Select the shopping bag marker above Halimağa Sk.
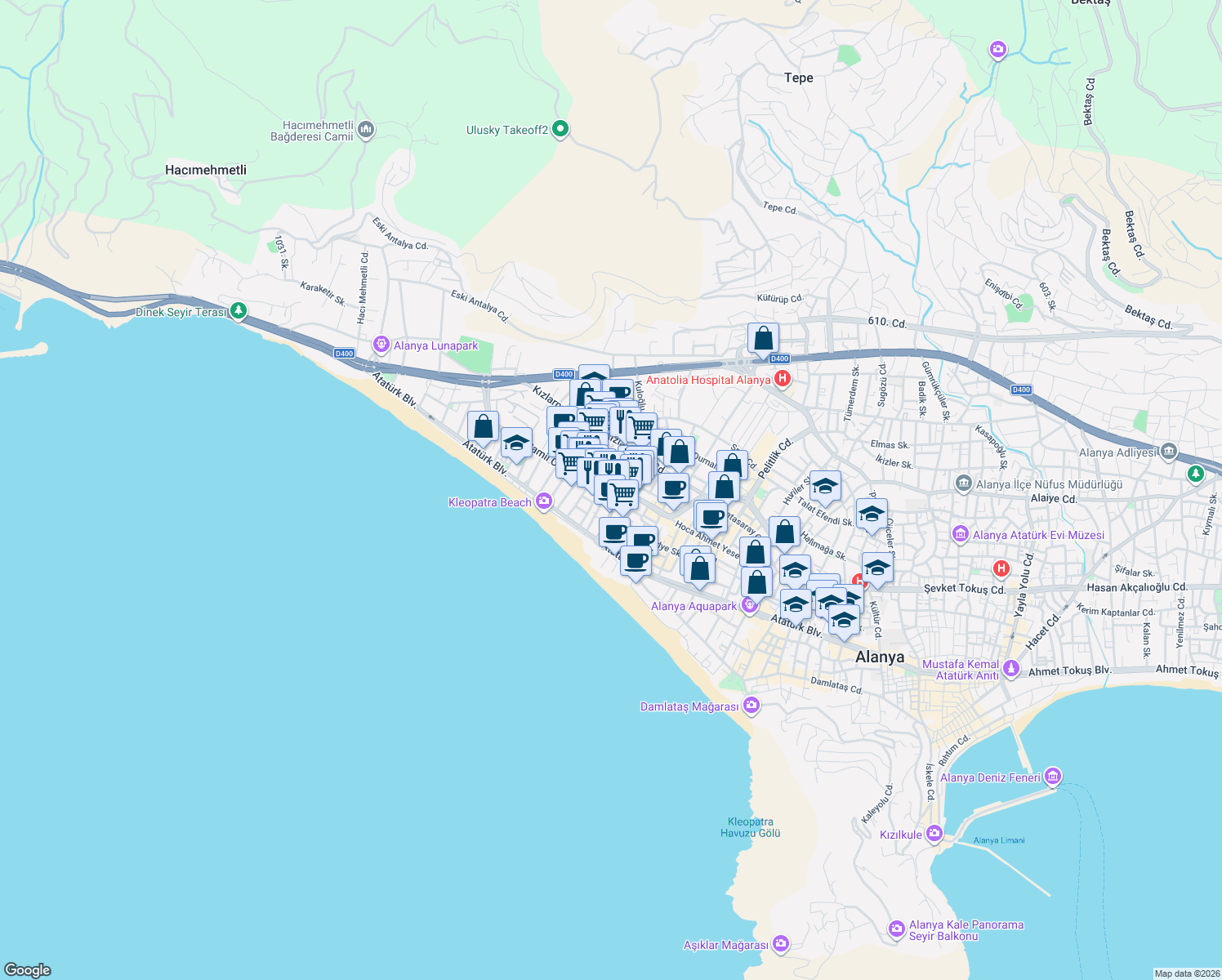 point(784,532)
